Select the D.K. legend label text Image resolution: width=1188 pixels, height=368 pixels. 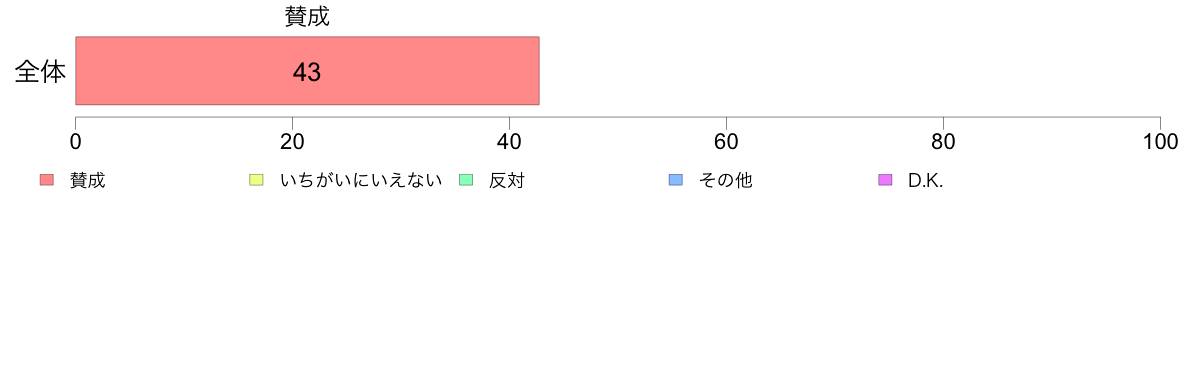coord(925,181)
